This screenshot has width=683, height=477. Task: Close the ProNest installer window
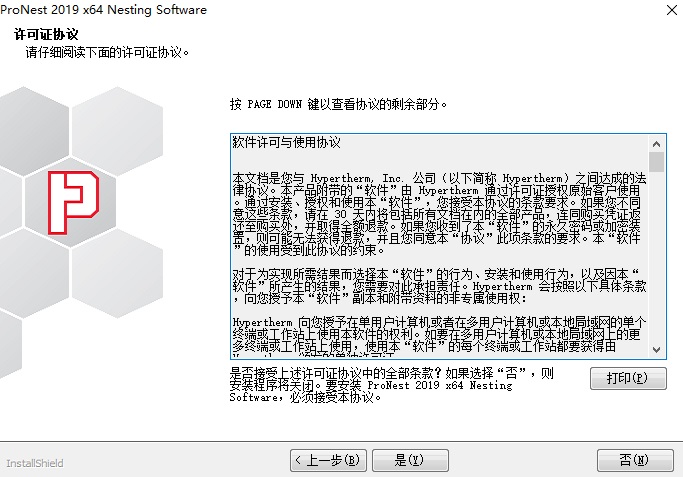point(672,10)
